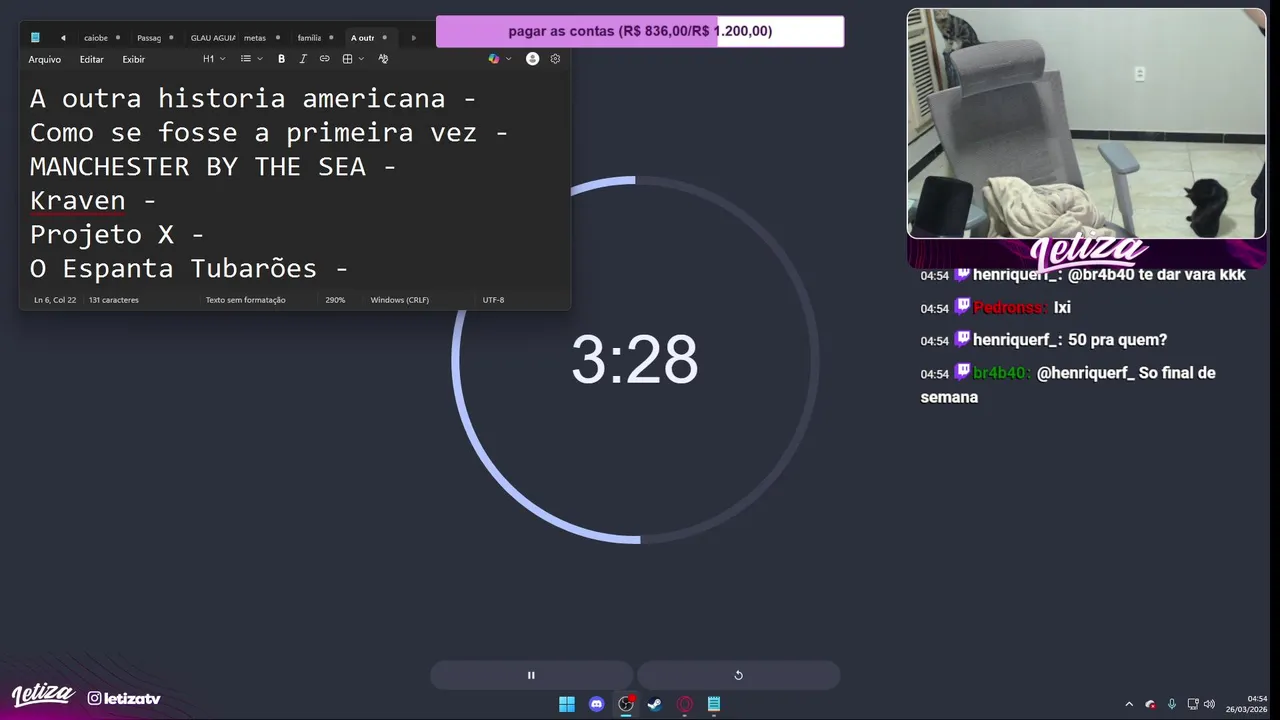Screen dimensions: 1280x720
Task: Open Notepad settings gear
Action: tap(555, 59)
